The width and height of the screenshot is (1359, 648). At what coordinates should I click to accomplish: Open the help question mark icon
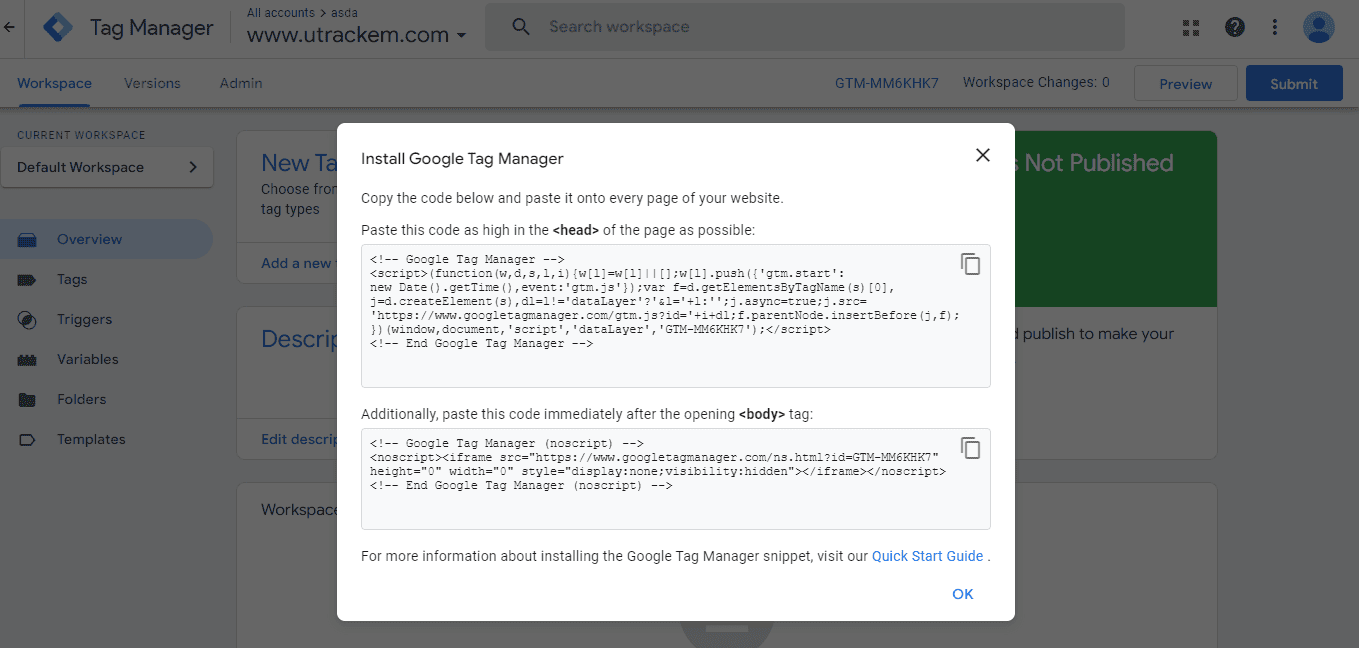click(1234, 28)
